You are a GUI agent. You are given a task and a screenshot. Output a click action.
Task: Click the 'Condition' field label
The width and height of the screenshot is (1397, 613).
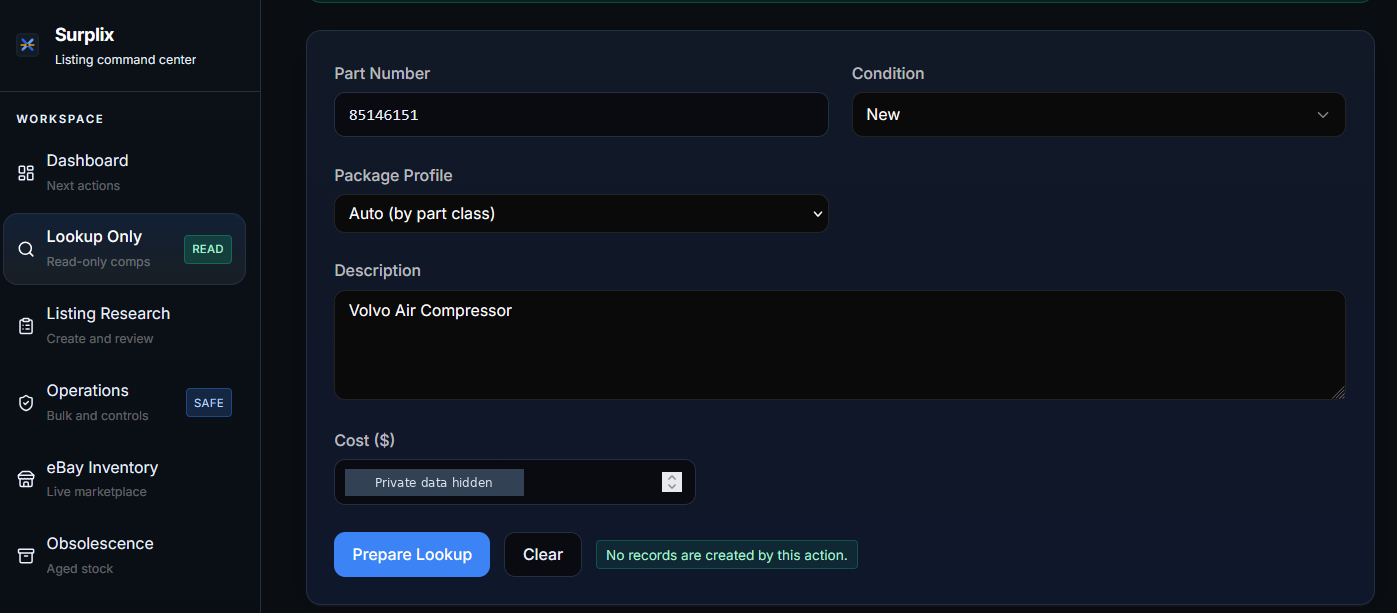888,74
